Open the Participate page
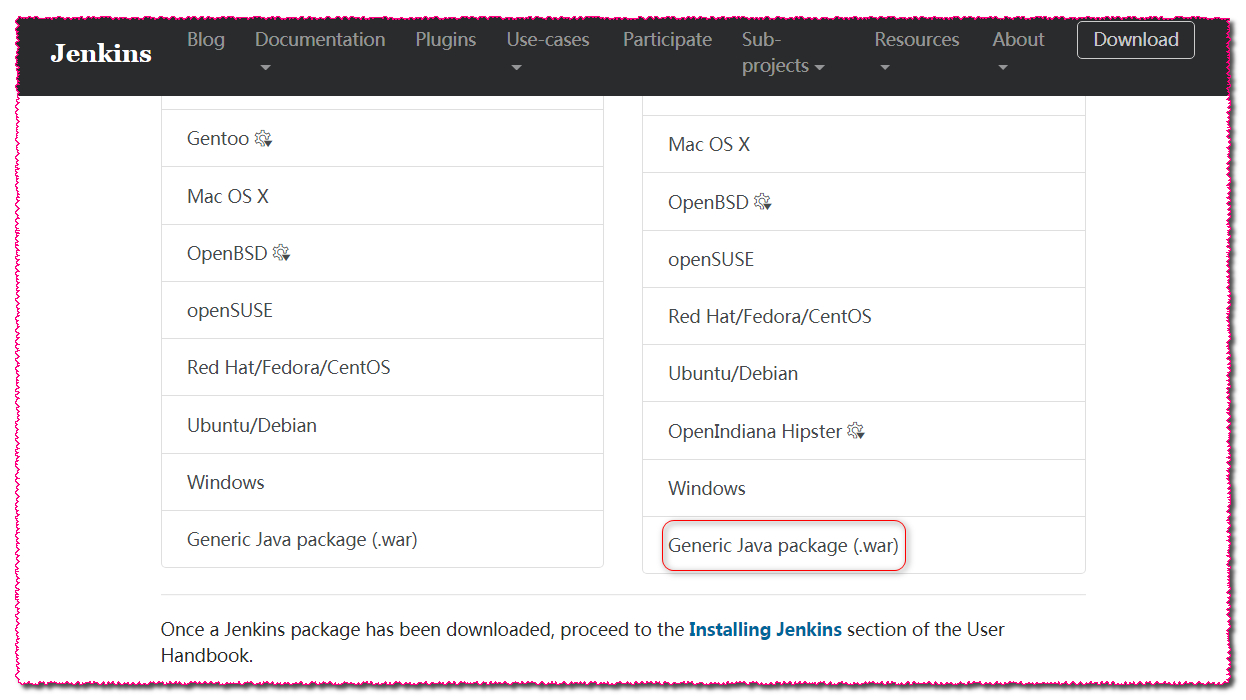 [x=667, y=40]
